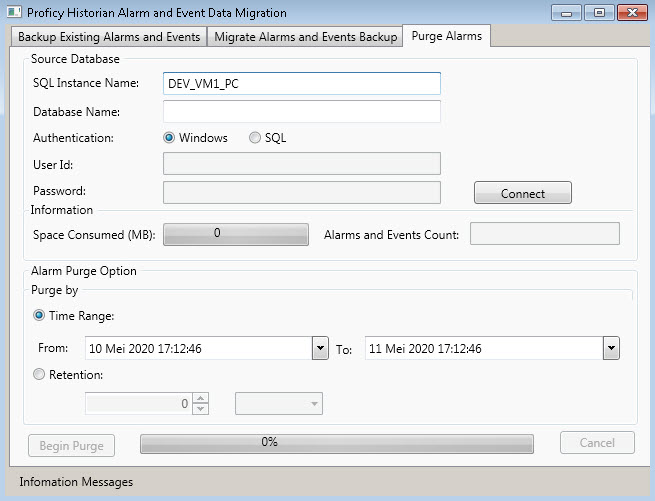Click the Alarm Purge Option group label
The width and height of the screenshot is (655, 501).
84,271
